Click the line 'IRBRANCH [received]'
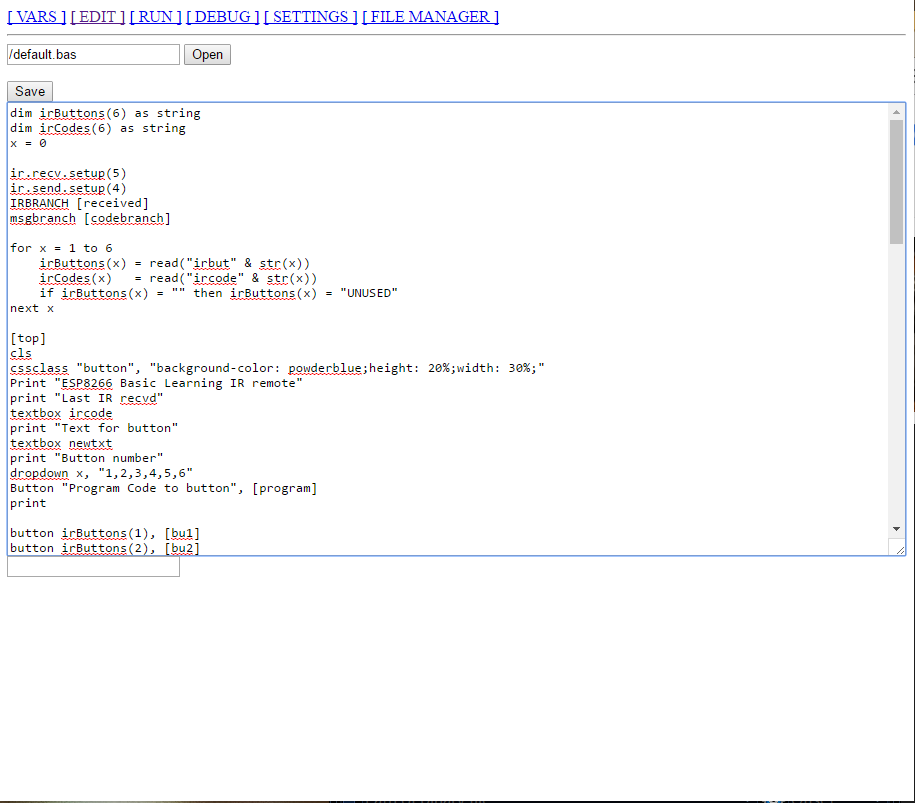 pyautogui.click(x=79, y=203)
